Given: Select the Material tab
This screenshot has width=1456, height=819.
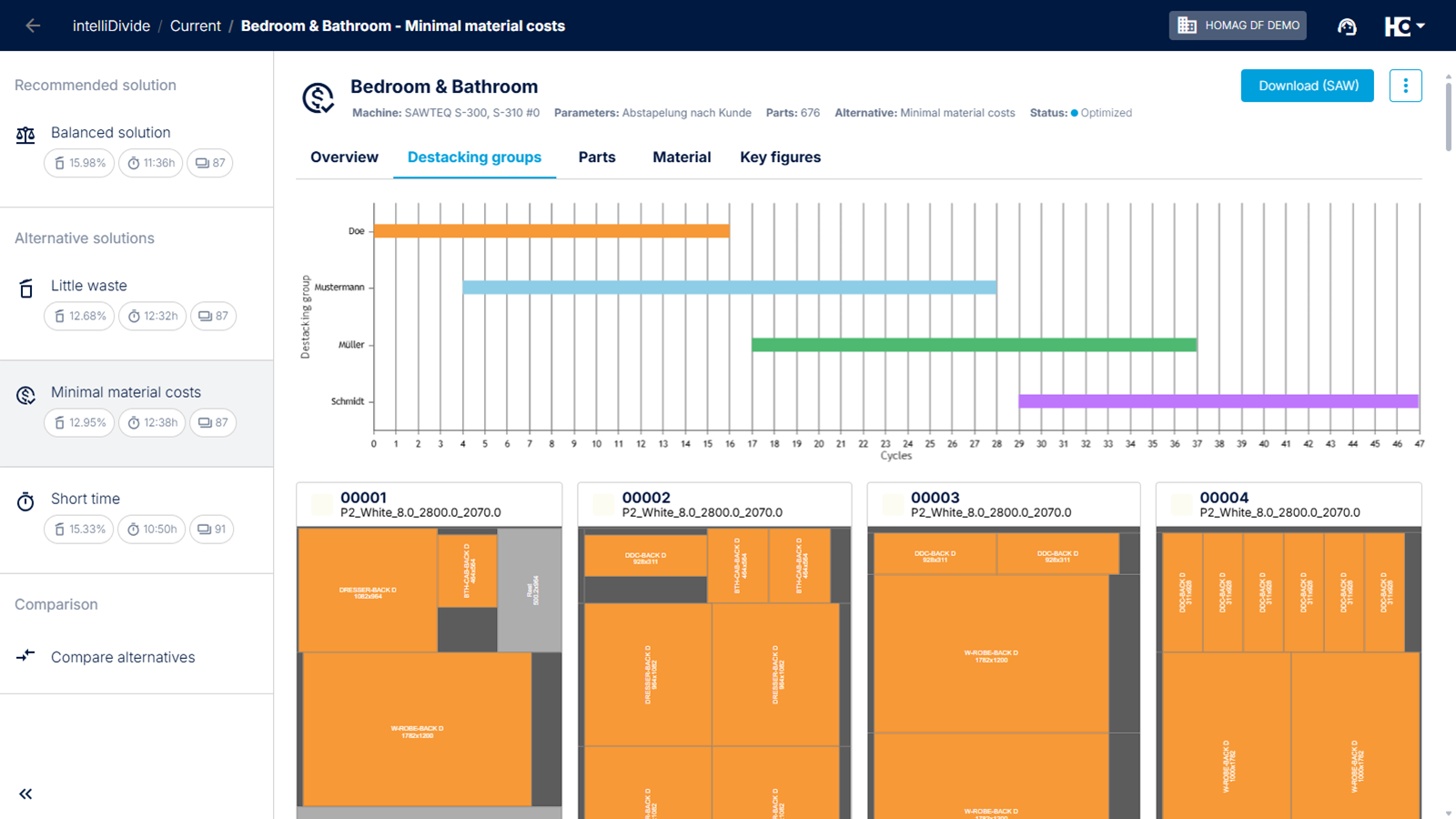Looking at the screenshot, I should (682, 157).
